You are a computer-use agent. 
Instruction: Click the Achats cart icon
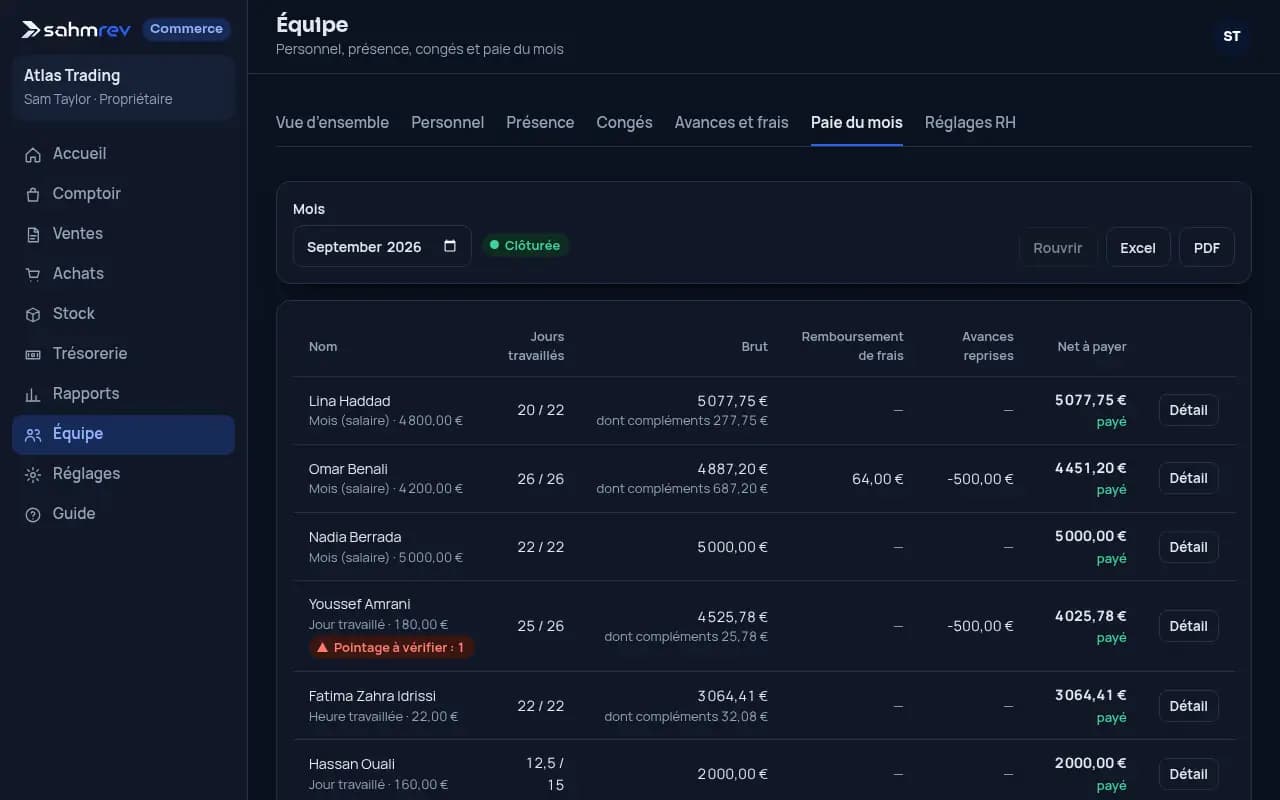click(x=33, y=274)
